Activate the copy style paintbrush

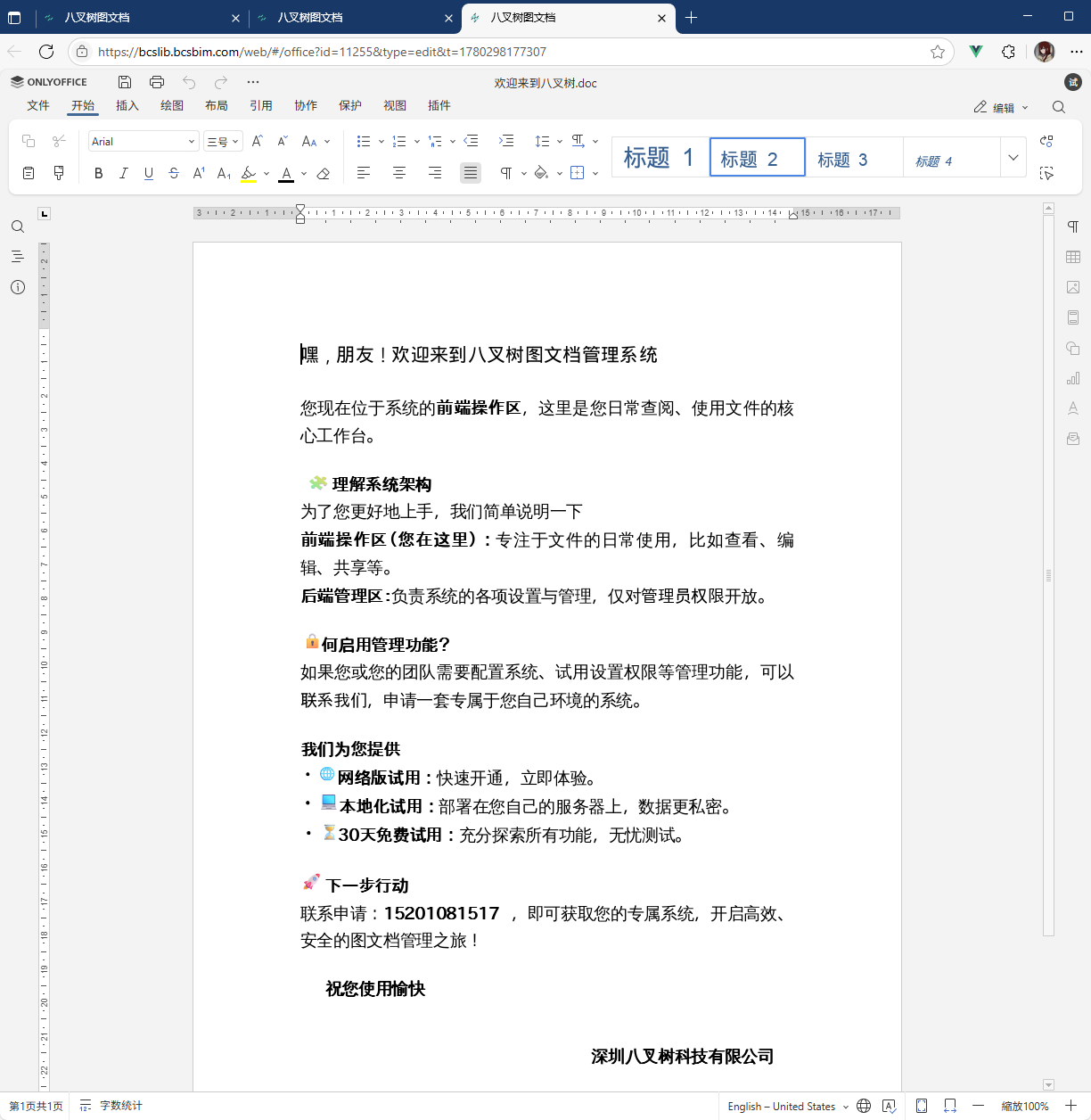click(x=59, y=173)
